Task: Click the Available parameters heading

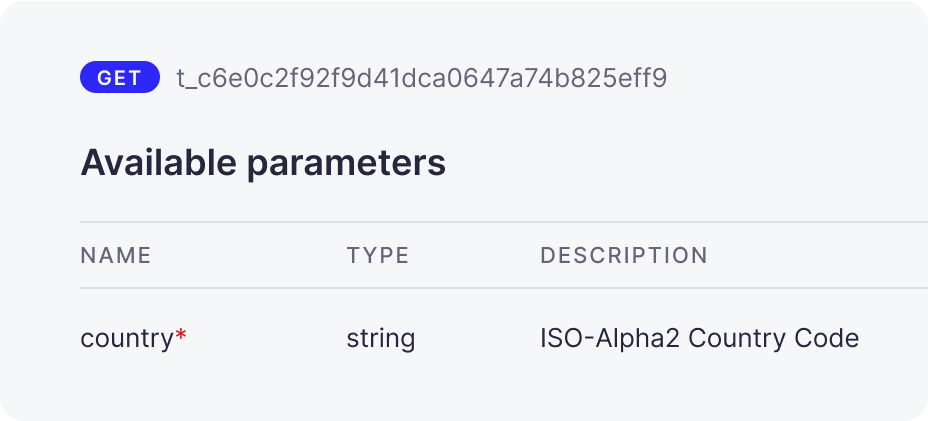Action: tap(263, 163)
